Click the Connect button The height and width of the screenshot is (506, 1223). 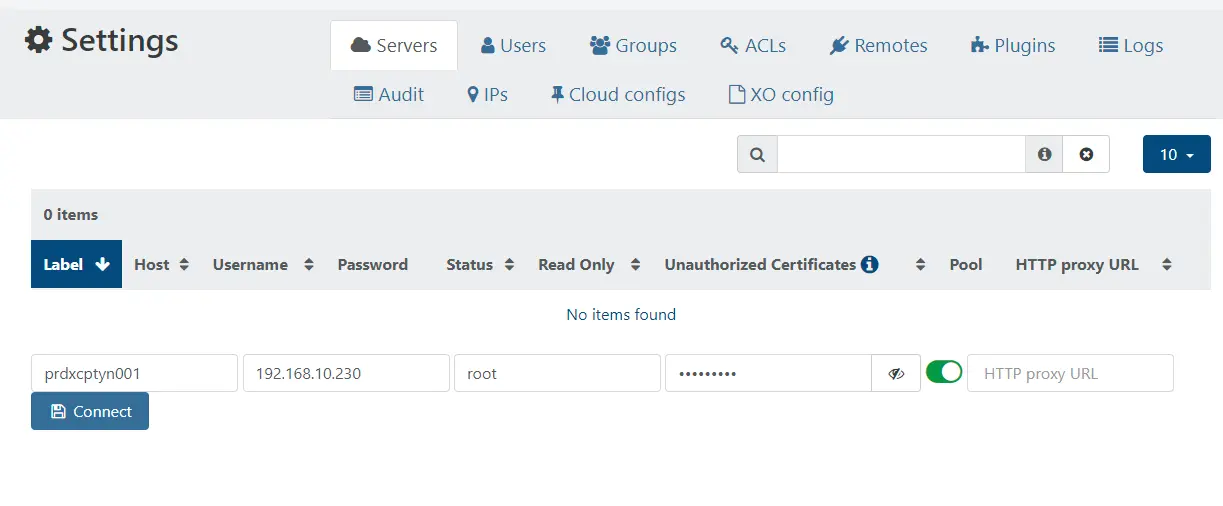click(90, 411)
